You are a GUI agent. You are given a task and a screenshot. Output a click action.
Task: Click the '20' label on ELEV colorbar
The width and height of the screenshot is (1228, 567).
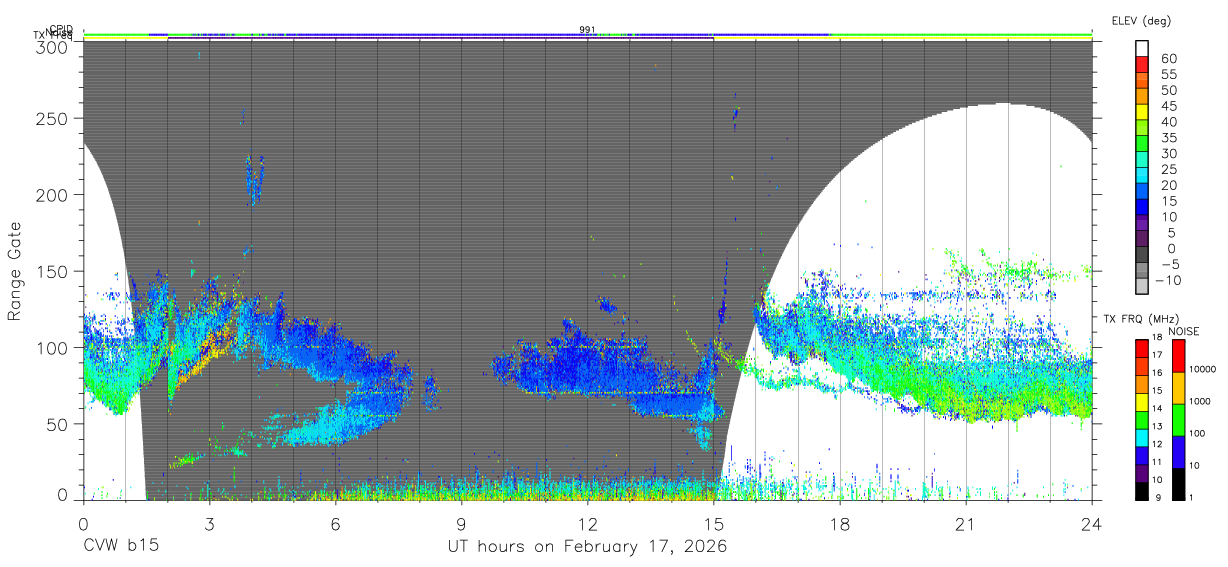1168,186
